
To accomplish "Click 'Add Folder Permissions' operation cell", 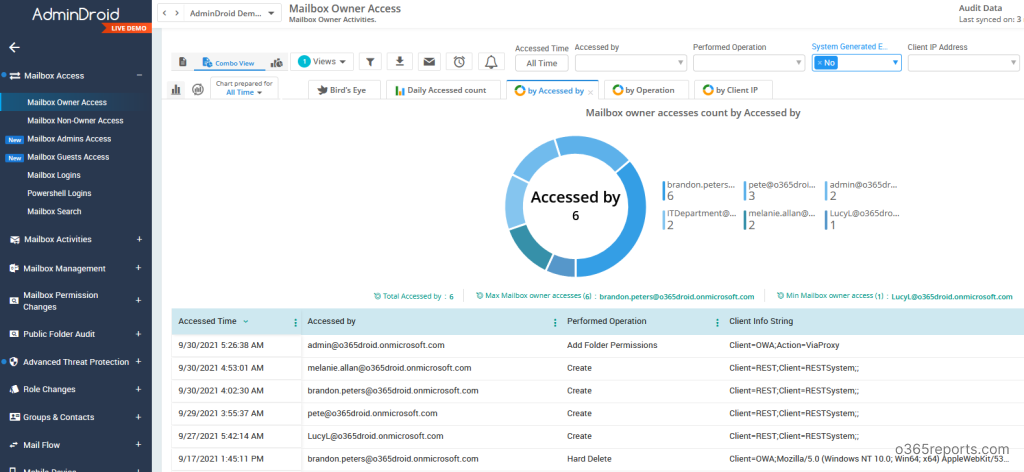I will [x=612, y=345].
